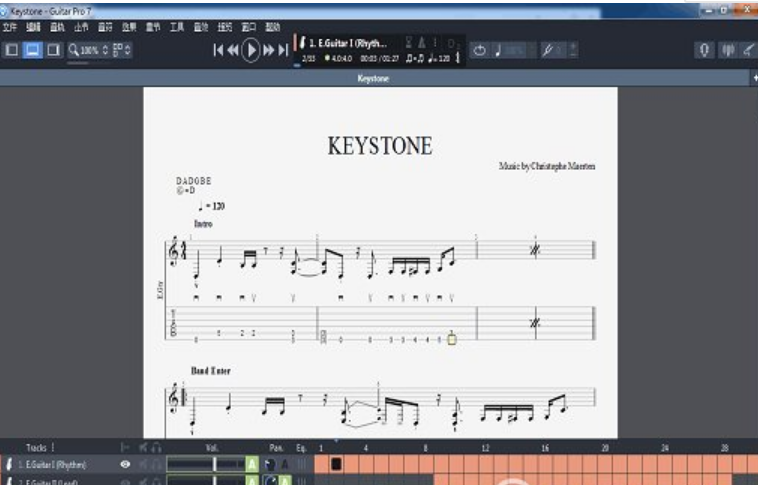Viewport: 758px width, 485px height.
Task: Click the zoom magnifier icon
Action: pyautogui.click(x=73, y=50)
